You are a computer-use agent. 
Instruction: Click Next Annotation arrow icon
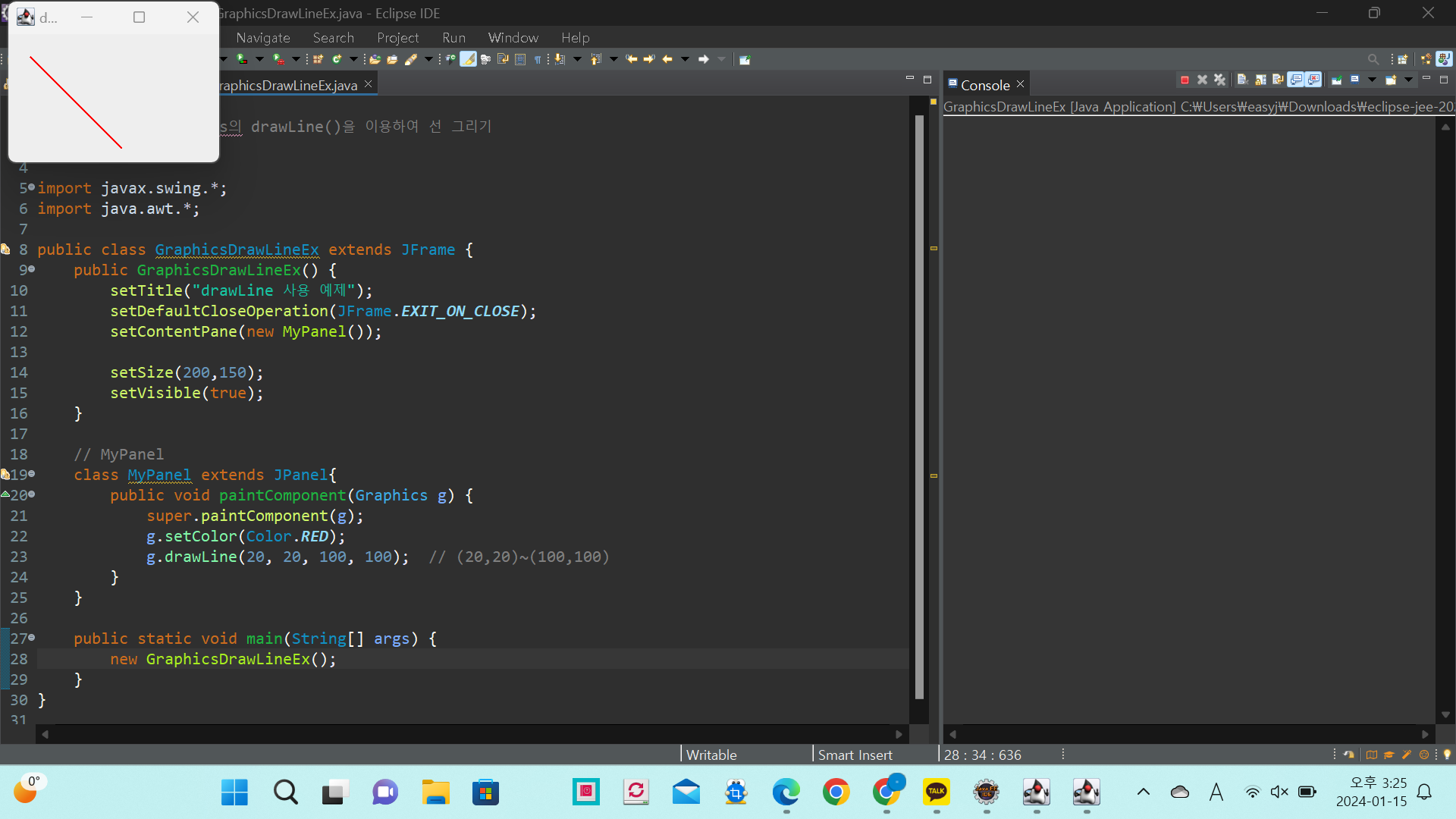(560, 59)
